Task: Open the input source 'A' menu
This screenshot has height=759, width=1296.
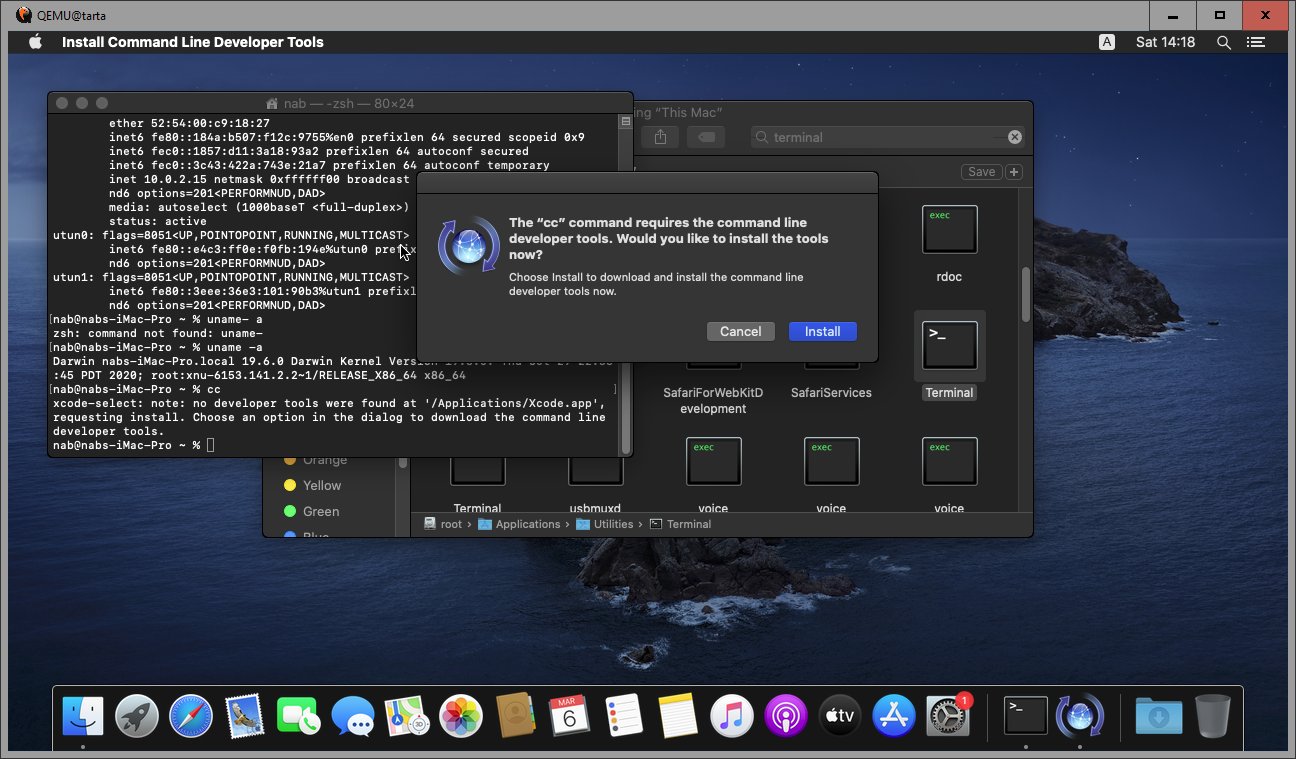Action: tap(1107, 42)
